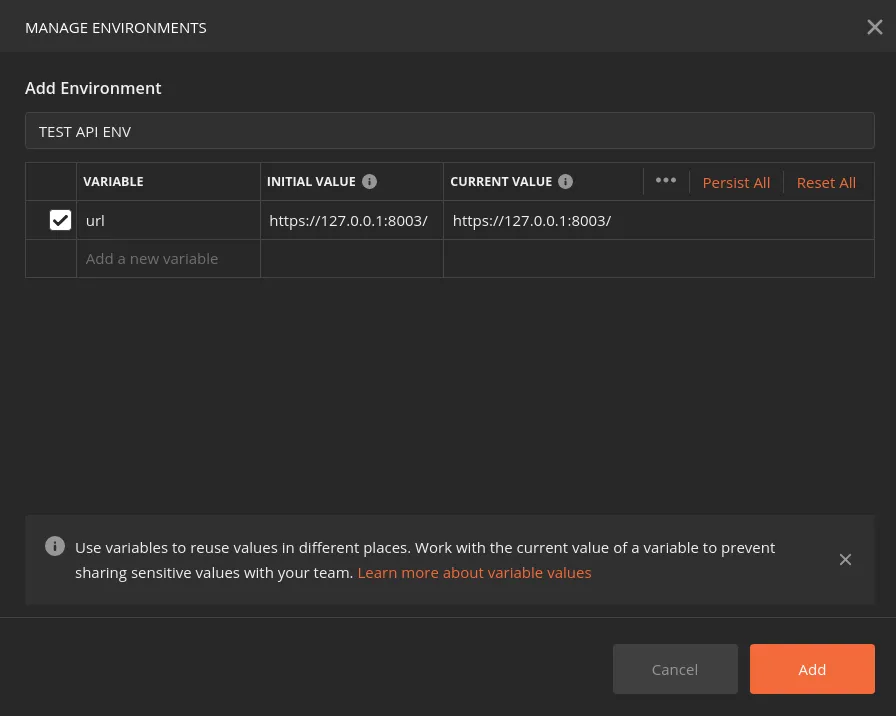Edit the environment name TEST API ENV
This screenshot has height=716, width=896.
(x=449, y=131)
